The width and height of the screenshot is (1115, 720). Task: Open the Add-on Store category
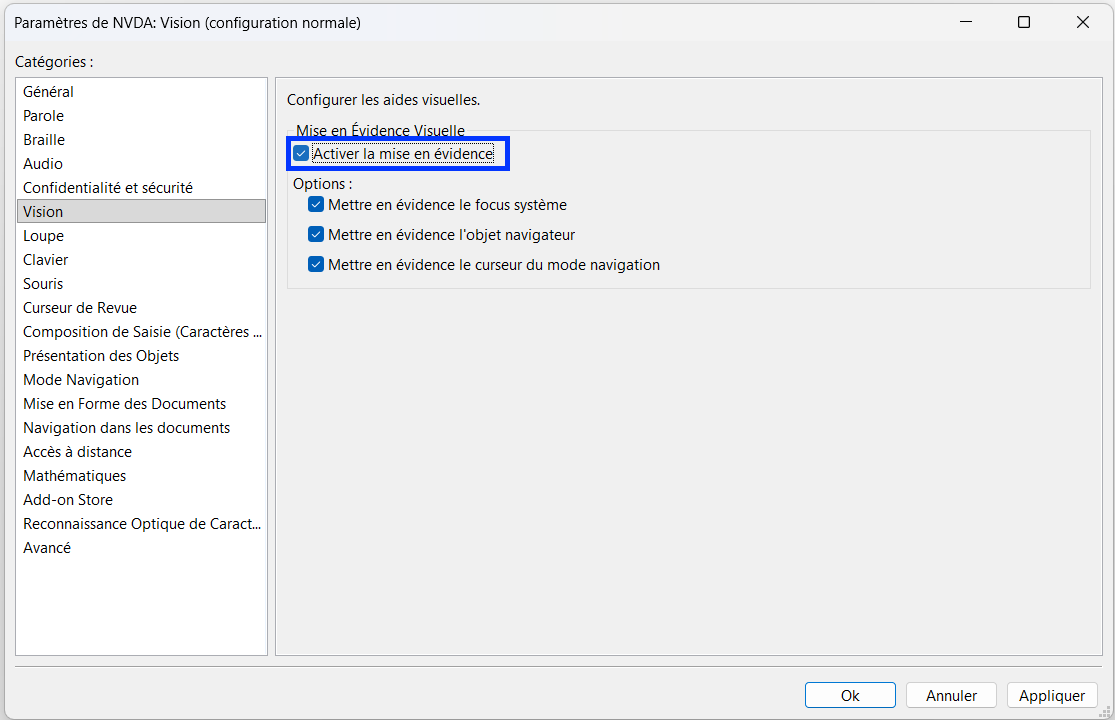[141, 500]
